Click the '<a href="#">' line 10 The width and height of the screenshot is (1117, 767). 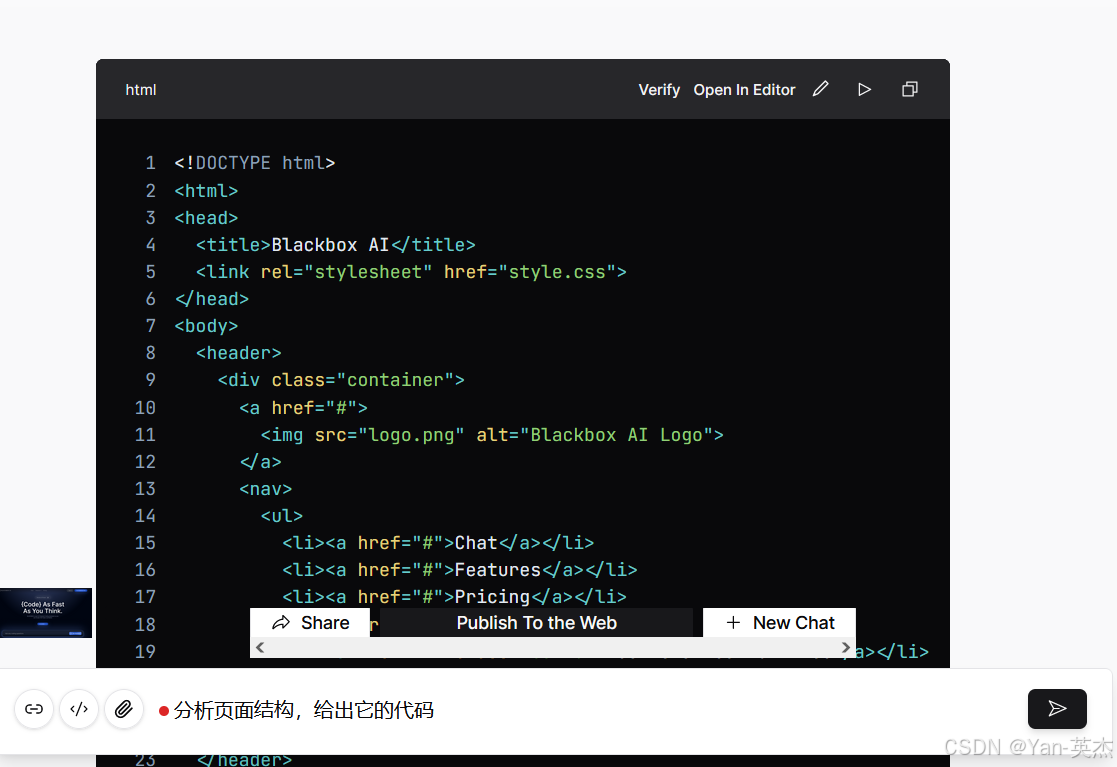tap(303, 408)
